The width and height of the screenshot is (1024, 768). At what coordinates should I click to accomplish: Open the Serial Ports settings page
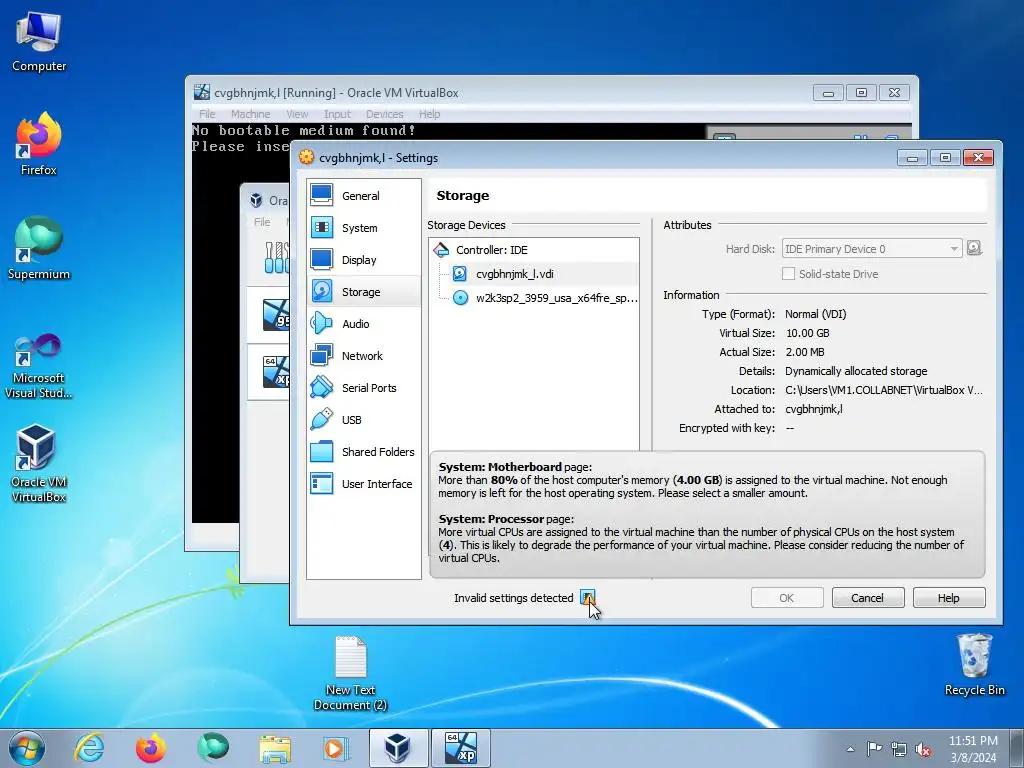pyautogui.click(x=363, y=388)
